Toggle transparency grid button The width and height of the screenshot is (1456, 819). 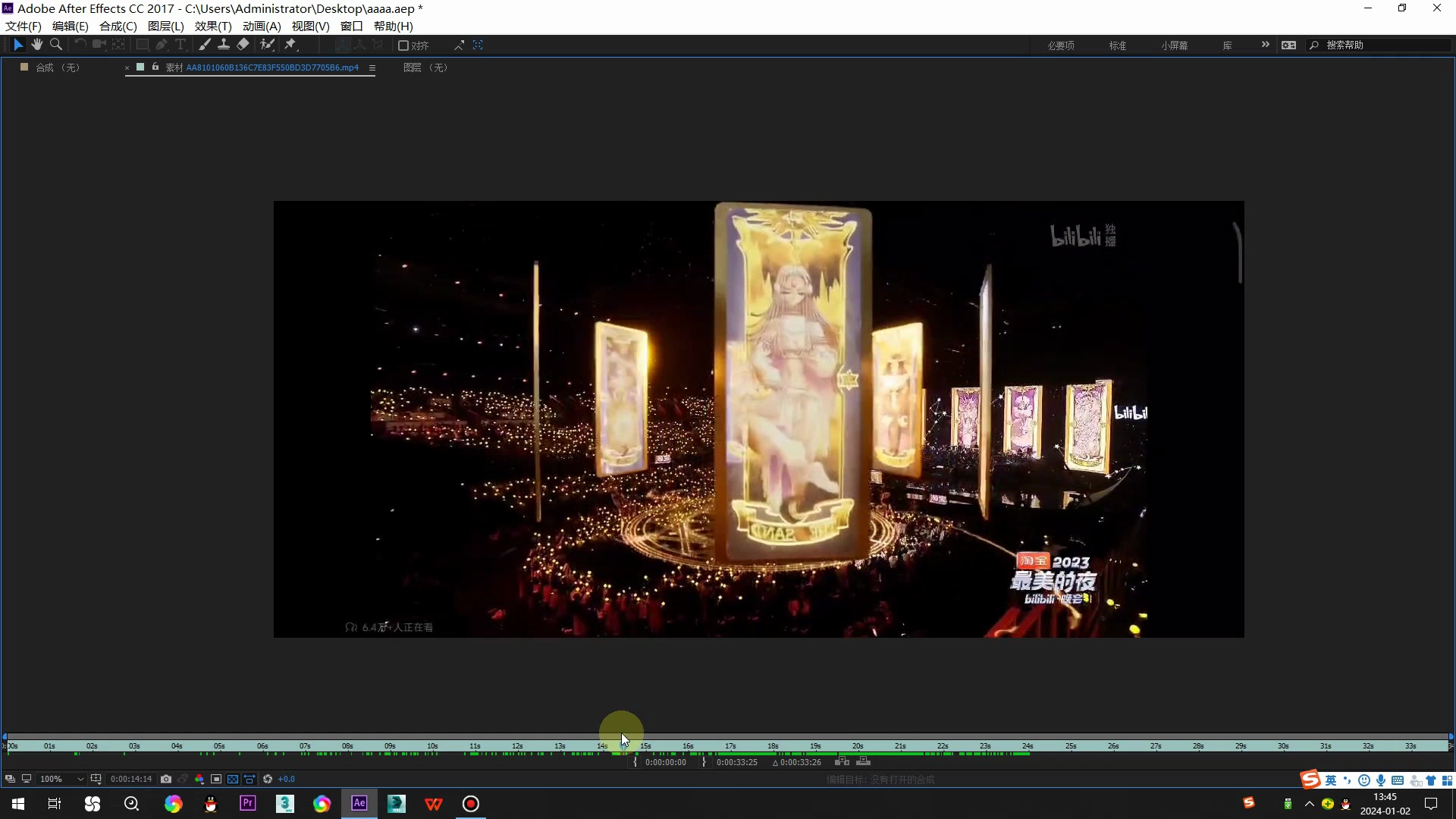(233, 779)
